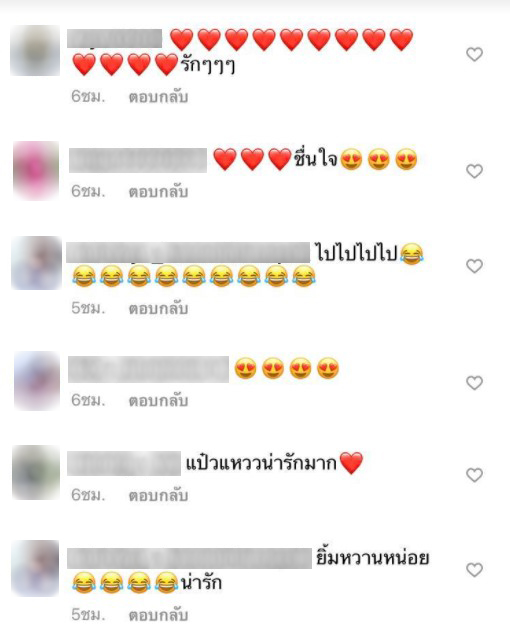Reply to the รักๆๆๆ comment

(x=158, y=97)
